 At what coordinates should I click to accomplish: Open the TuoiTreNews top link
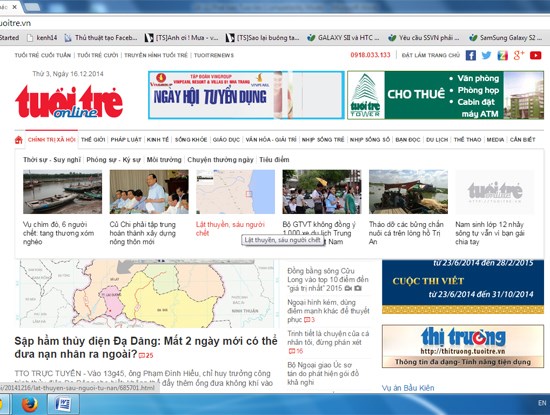tap(214, 55)
